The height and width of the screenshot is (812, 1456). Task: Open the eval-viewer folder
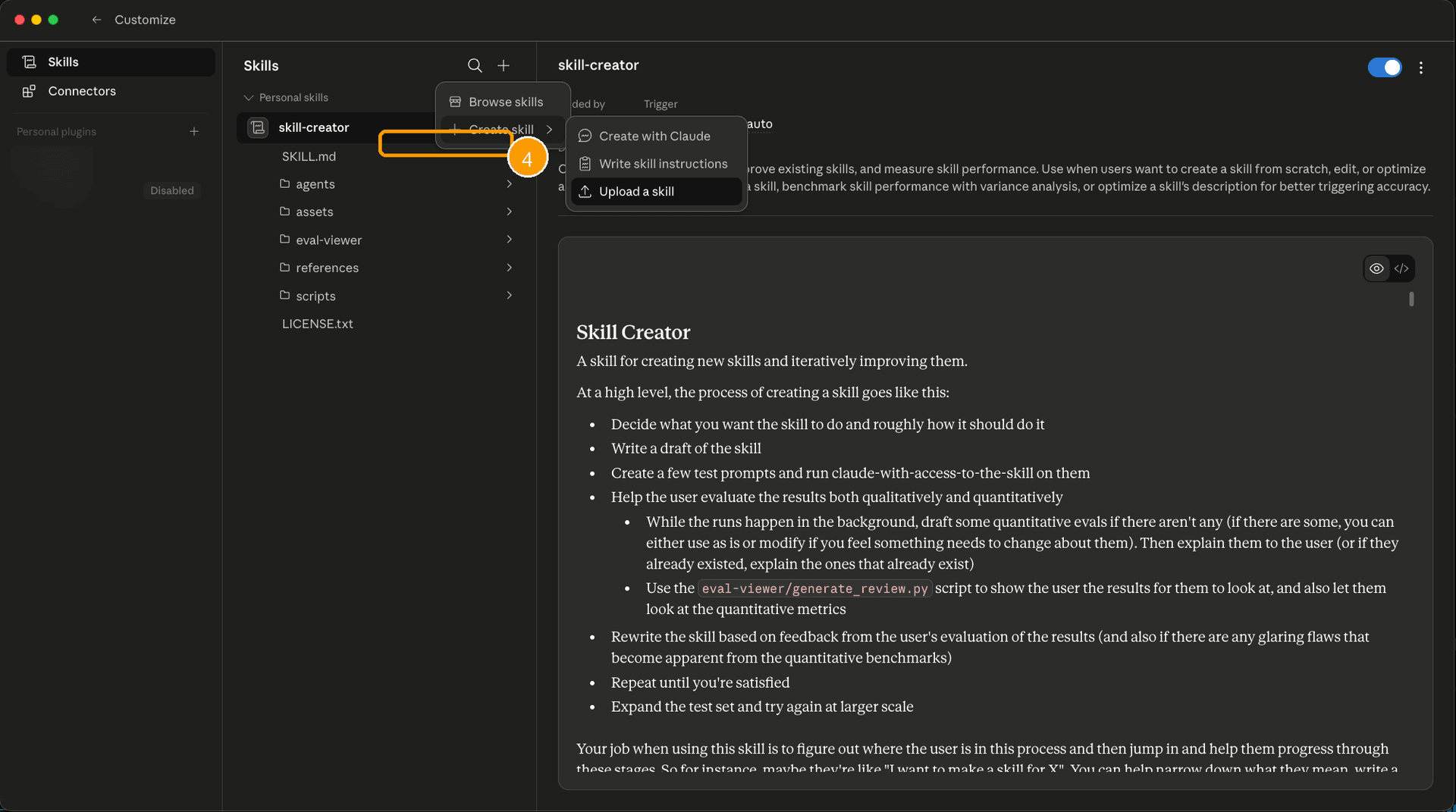point(328,240)
